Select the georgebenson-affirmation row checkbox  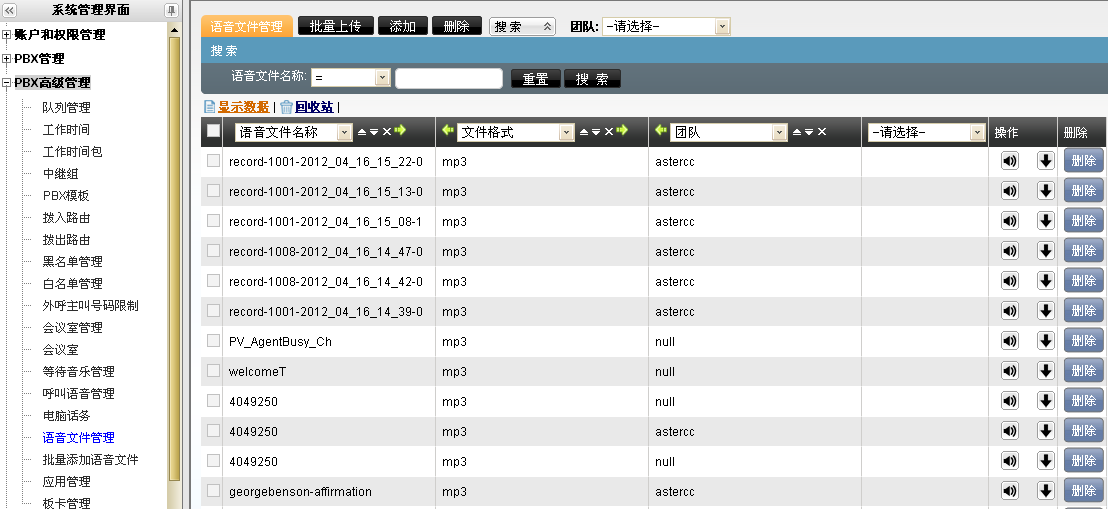tap(213, 491)
